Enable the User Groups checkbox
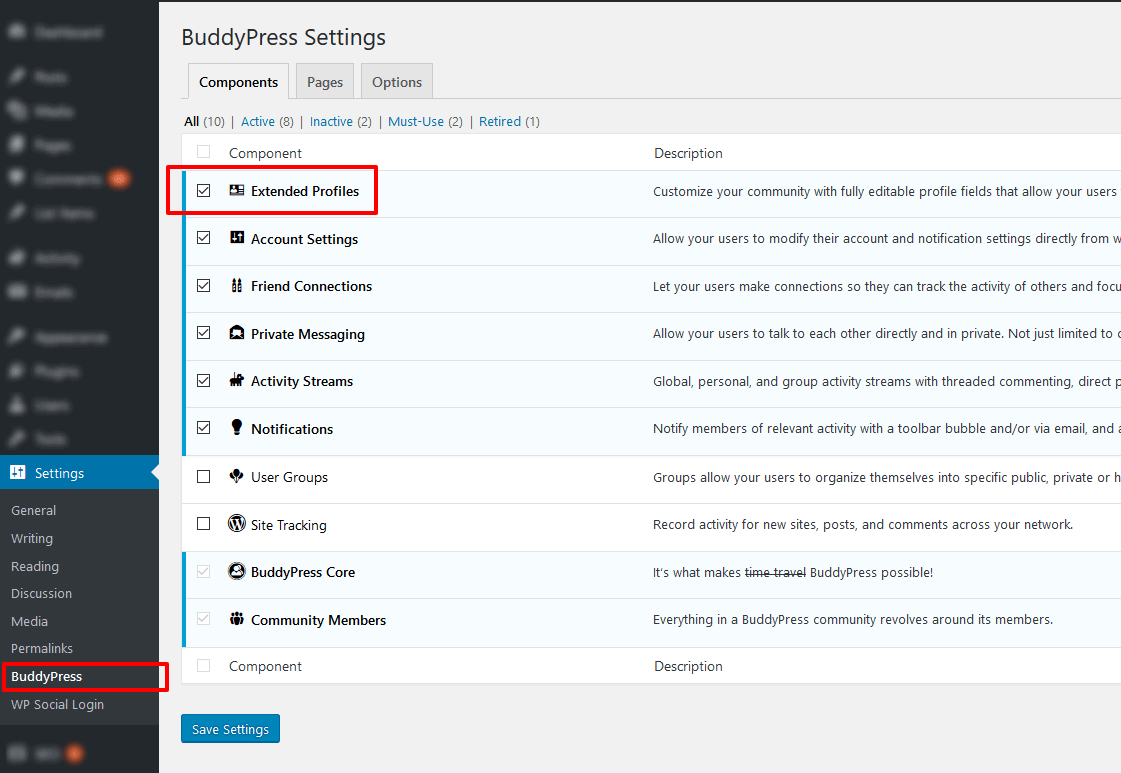 pos(204,476)
